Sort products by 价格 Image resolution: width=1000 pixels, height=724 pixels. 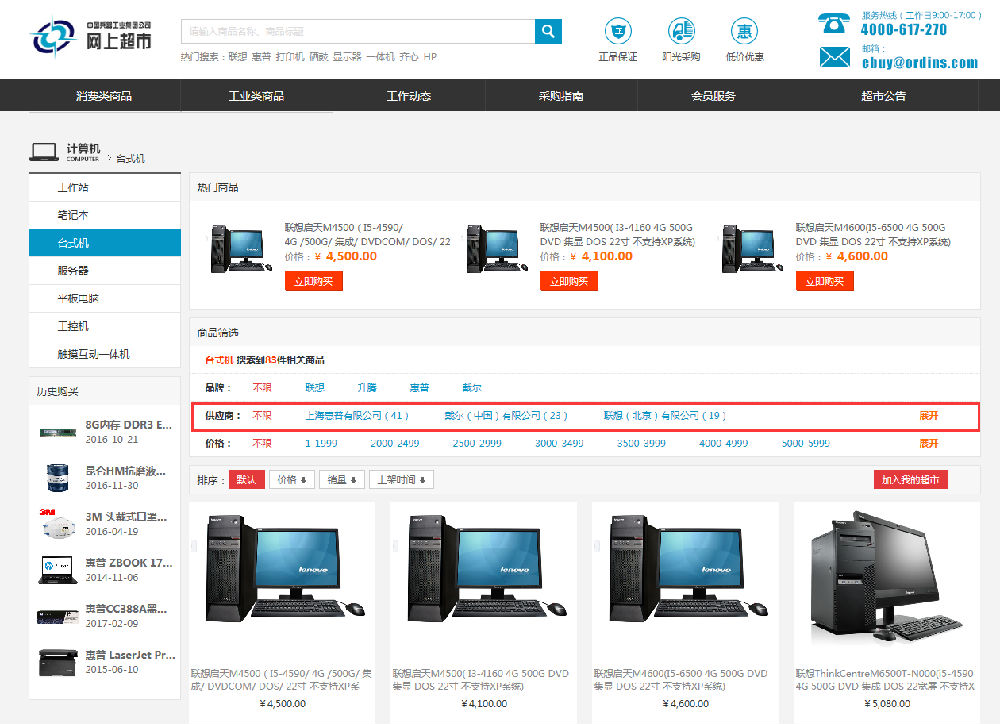(292, 480)
